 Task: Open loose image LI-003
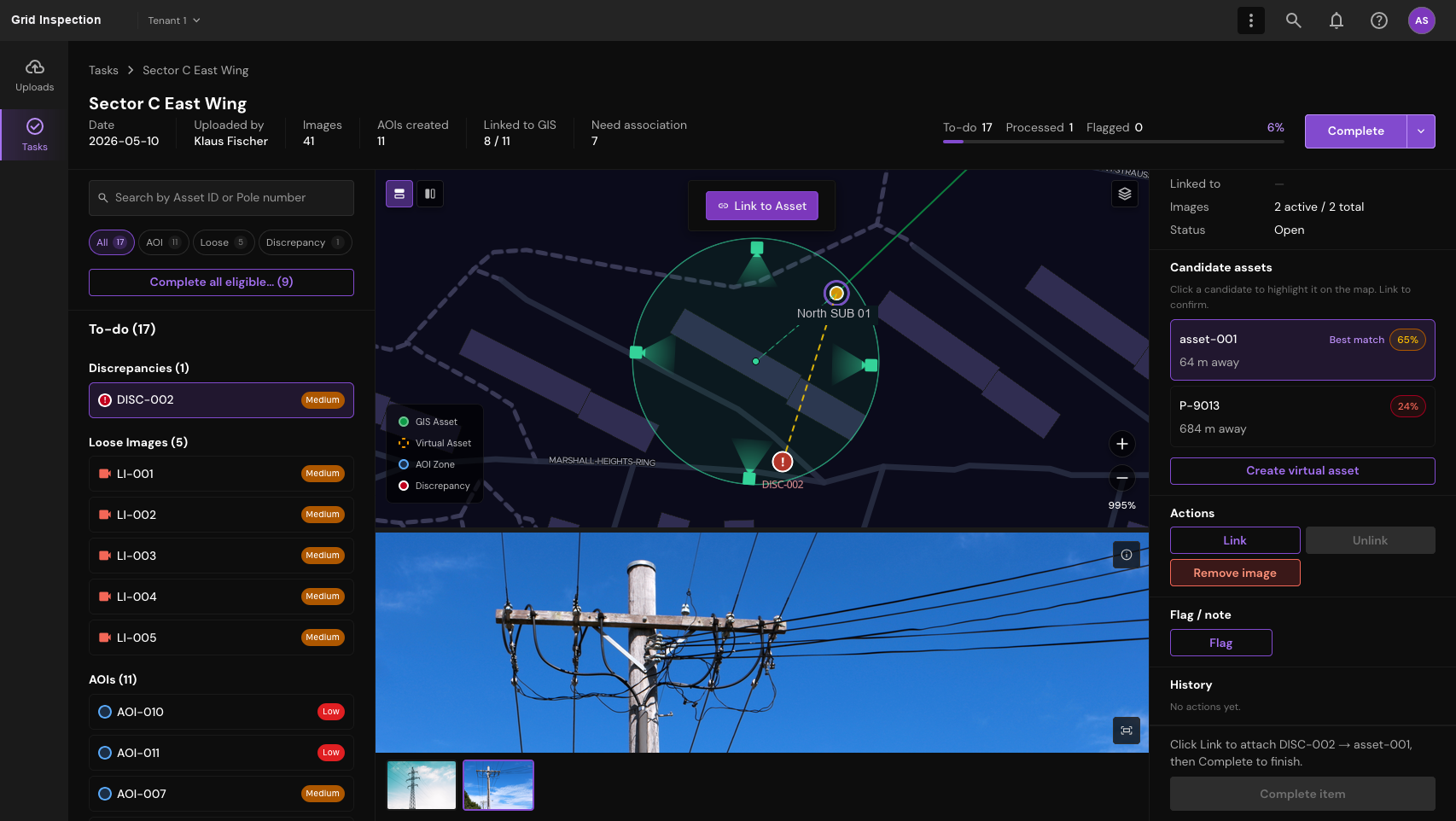(x=221, y=556)
